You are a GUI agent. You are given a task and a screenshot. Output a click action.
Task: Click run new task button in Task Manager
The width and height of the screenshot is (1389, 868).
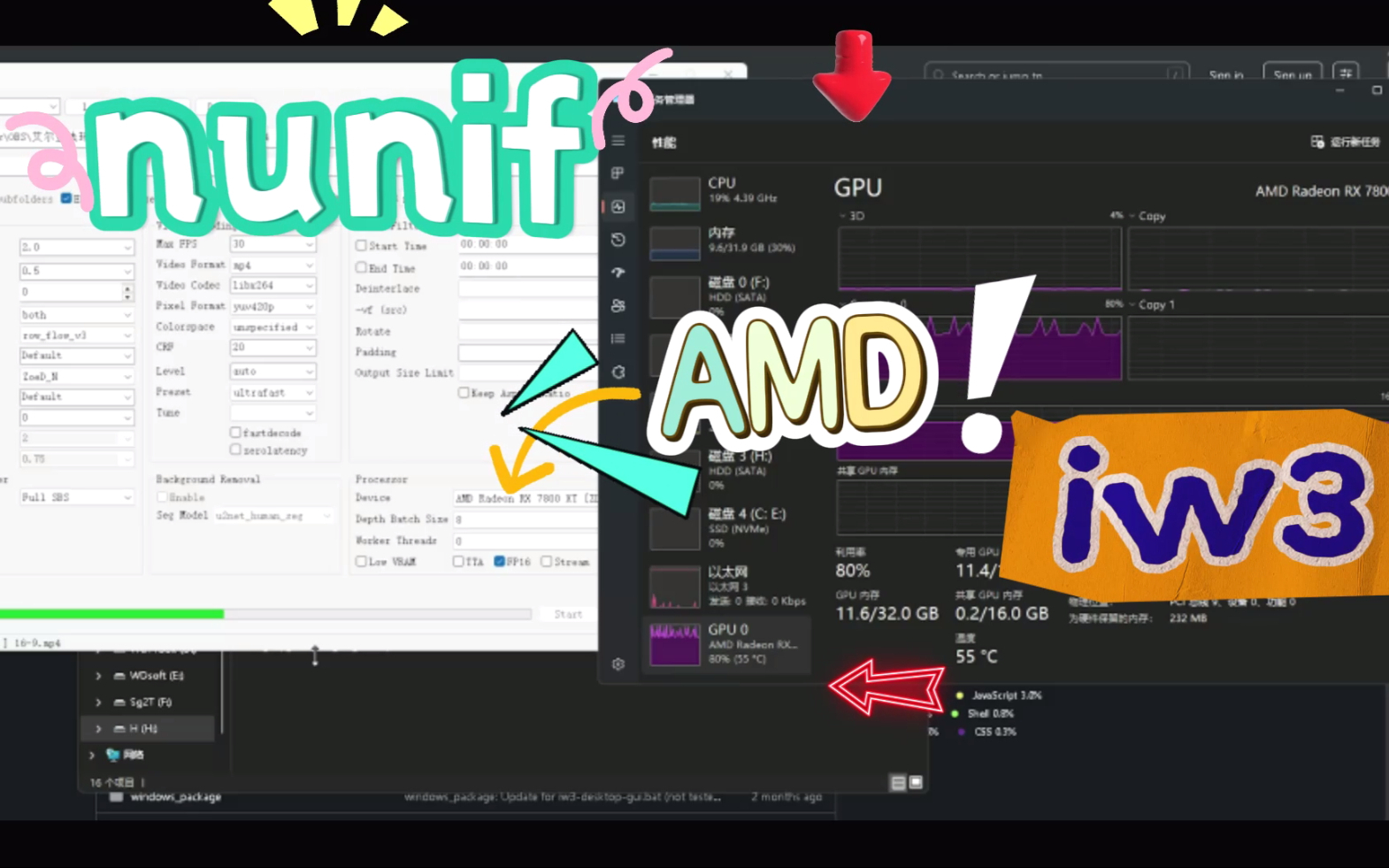coord(1346,142)
